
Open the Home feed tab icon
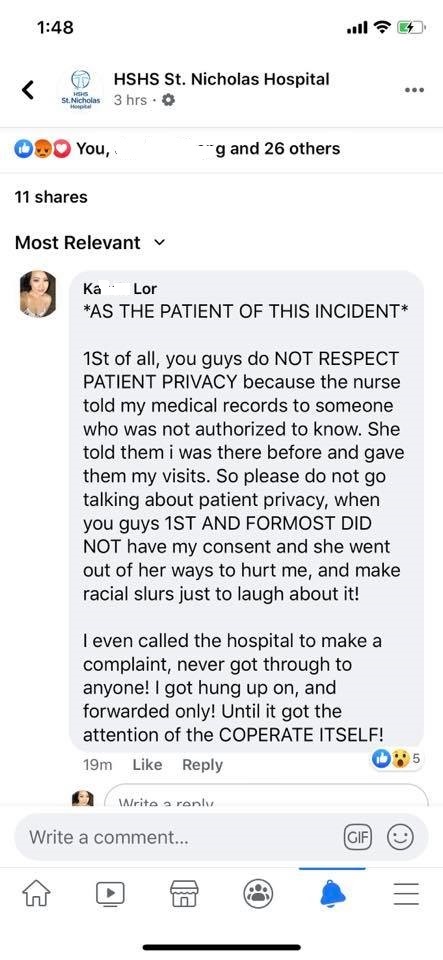[x=37, y=894]
